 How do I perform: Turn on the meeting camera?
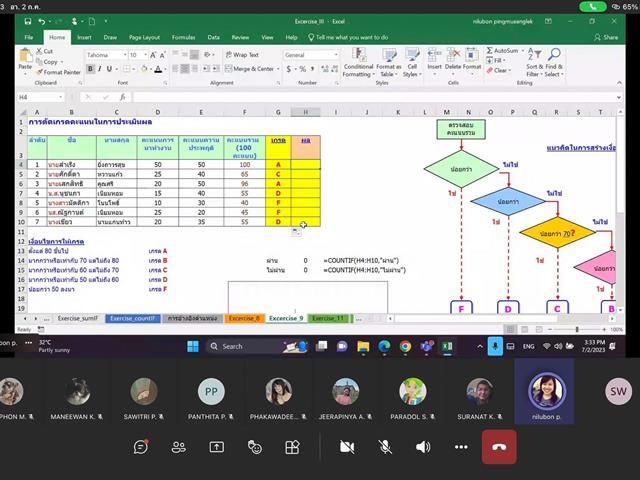tap(347, 447)
